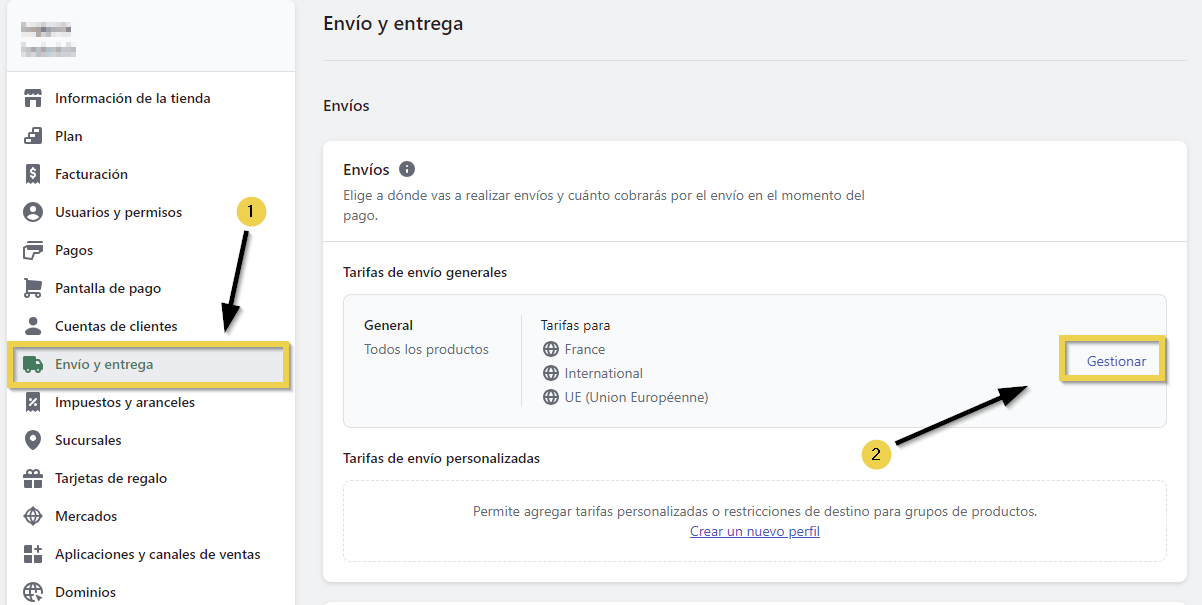1202x605 pixels.
Task: Click the globe icon beside France
Action: click(x=550, y=349)
